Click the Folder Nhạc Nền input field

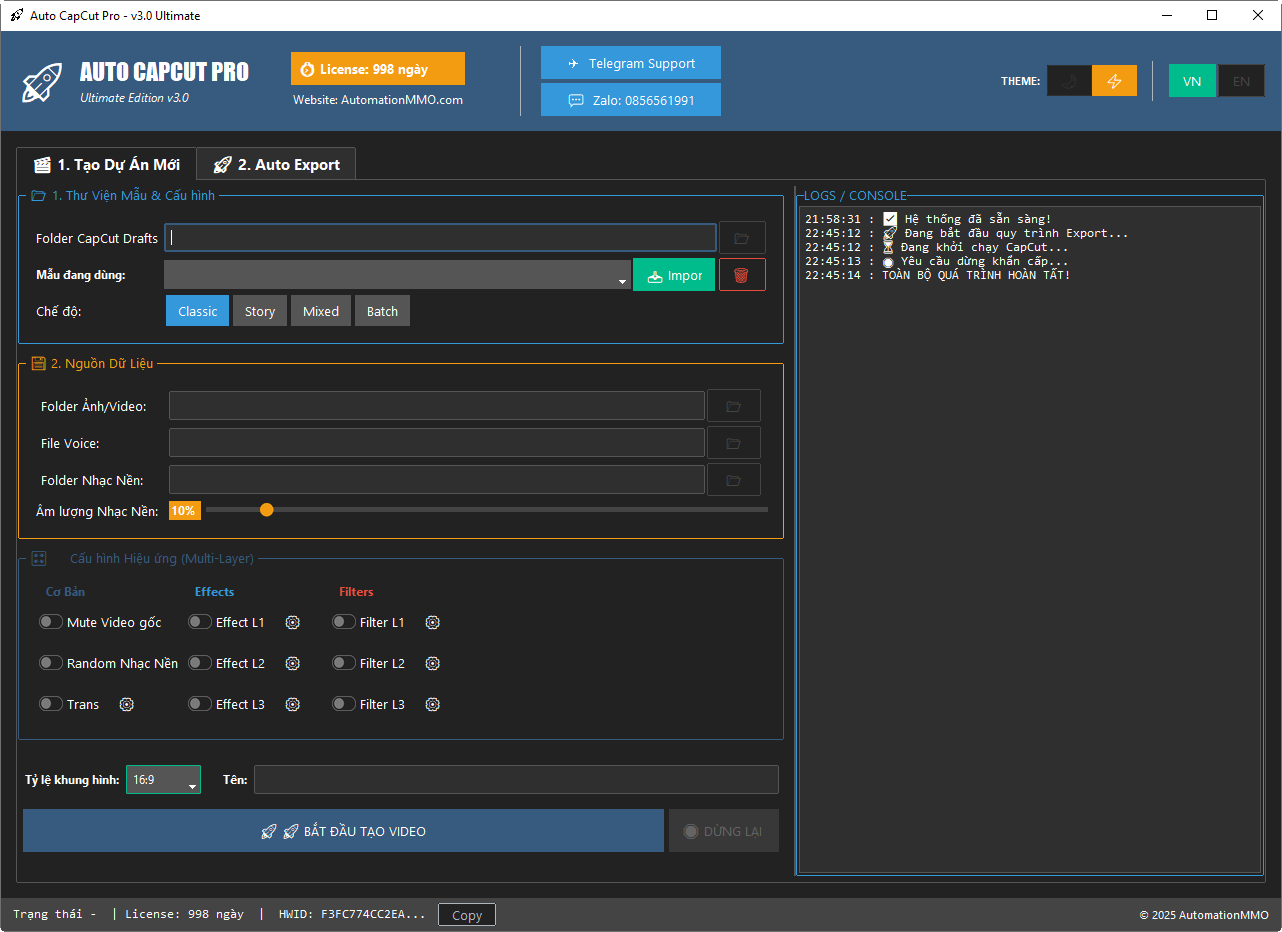[x=437, y=480]
